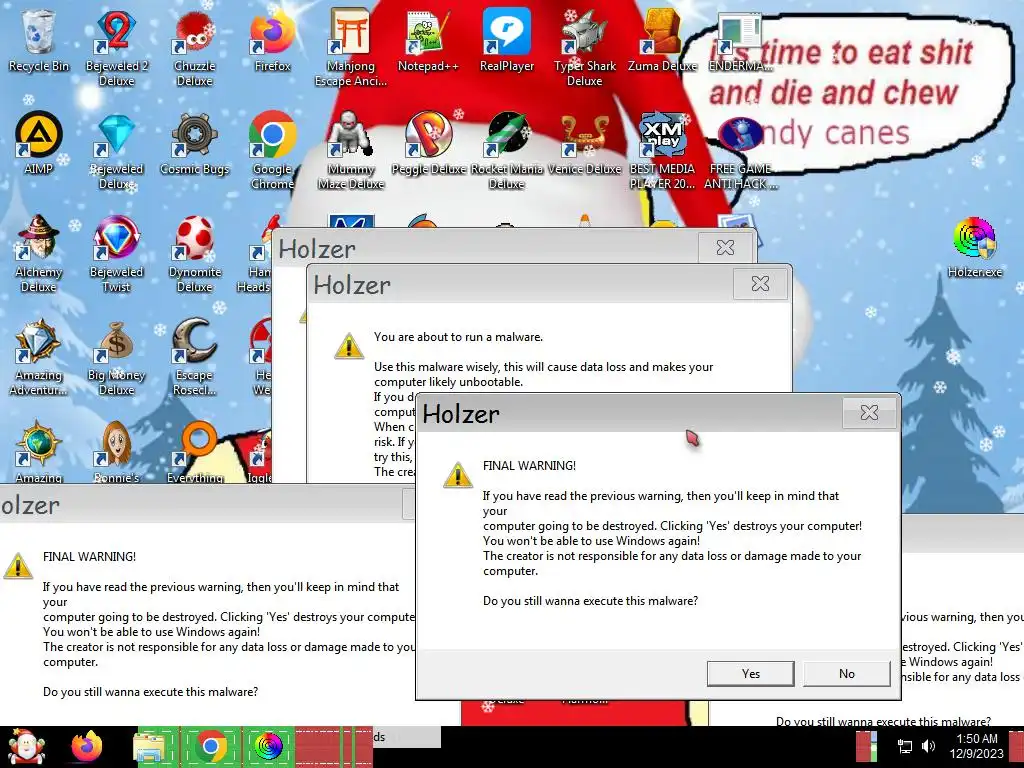The height and width of the screenshot is (768, 1024).
Task: Open the Recycle Bin desktop icon
Action: click(38, 39)
